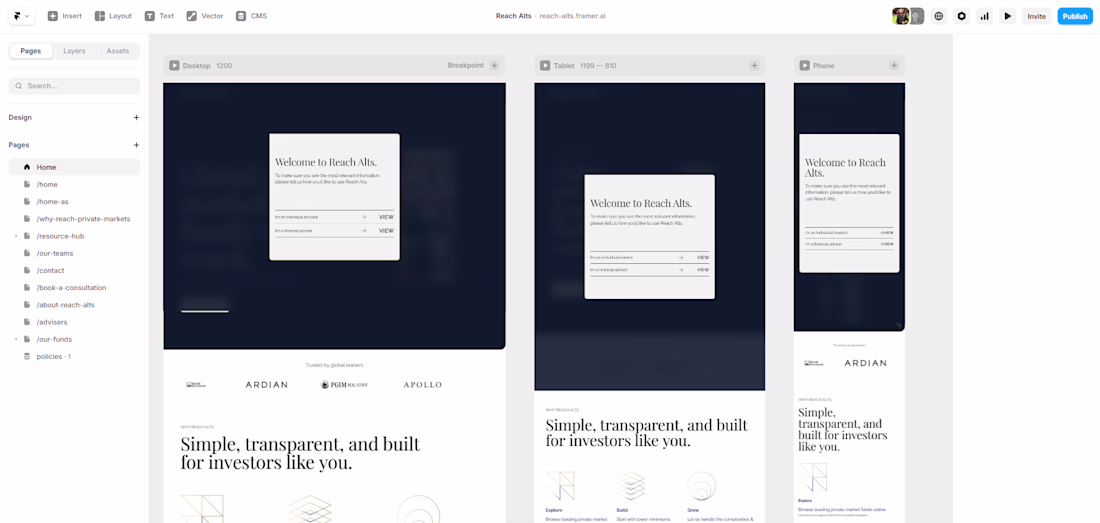
Task: Switch to the Assets tab
Action: click(118, 51)
